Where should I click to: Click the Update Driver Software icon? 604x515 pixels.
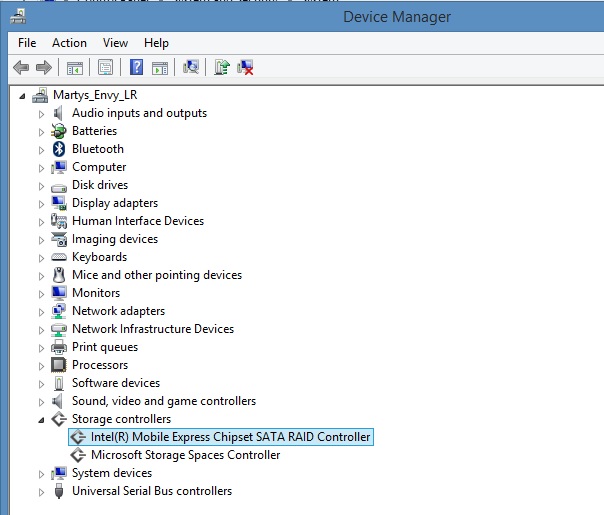pos(222,67)
